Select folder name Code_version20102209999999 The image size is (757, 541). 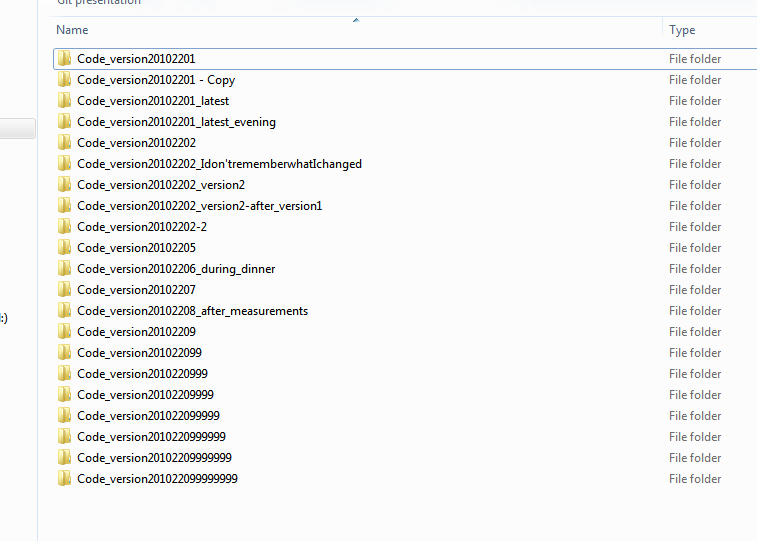tap(154, 458)
